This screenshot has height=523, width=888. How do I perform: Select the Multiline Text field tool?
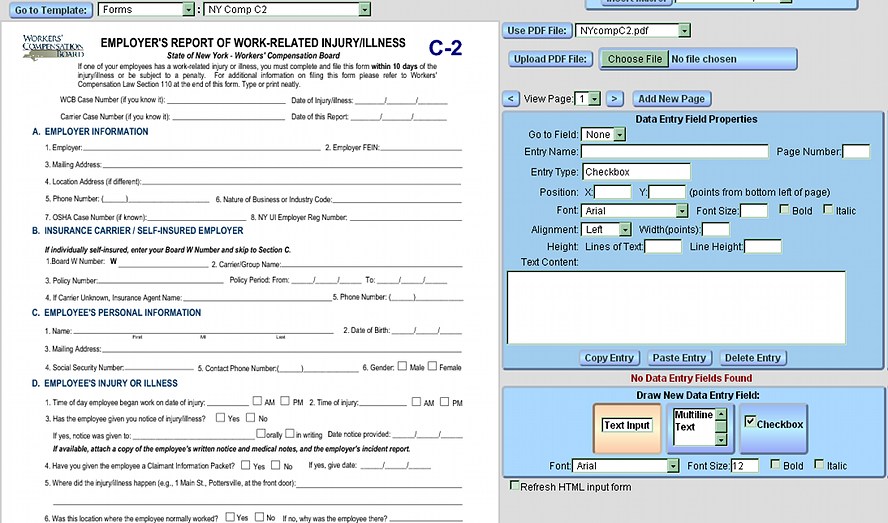click(700, 428)
